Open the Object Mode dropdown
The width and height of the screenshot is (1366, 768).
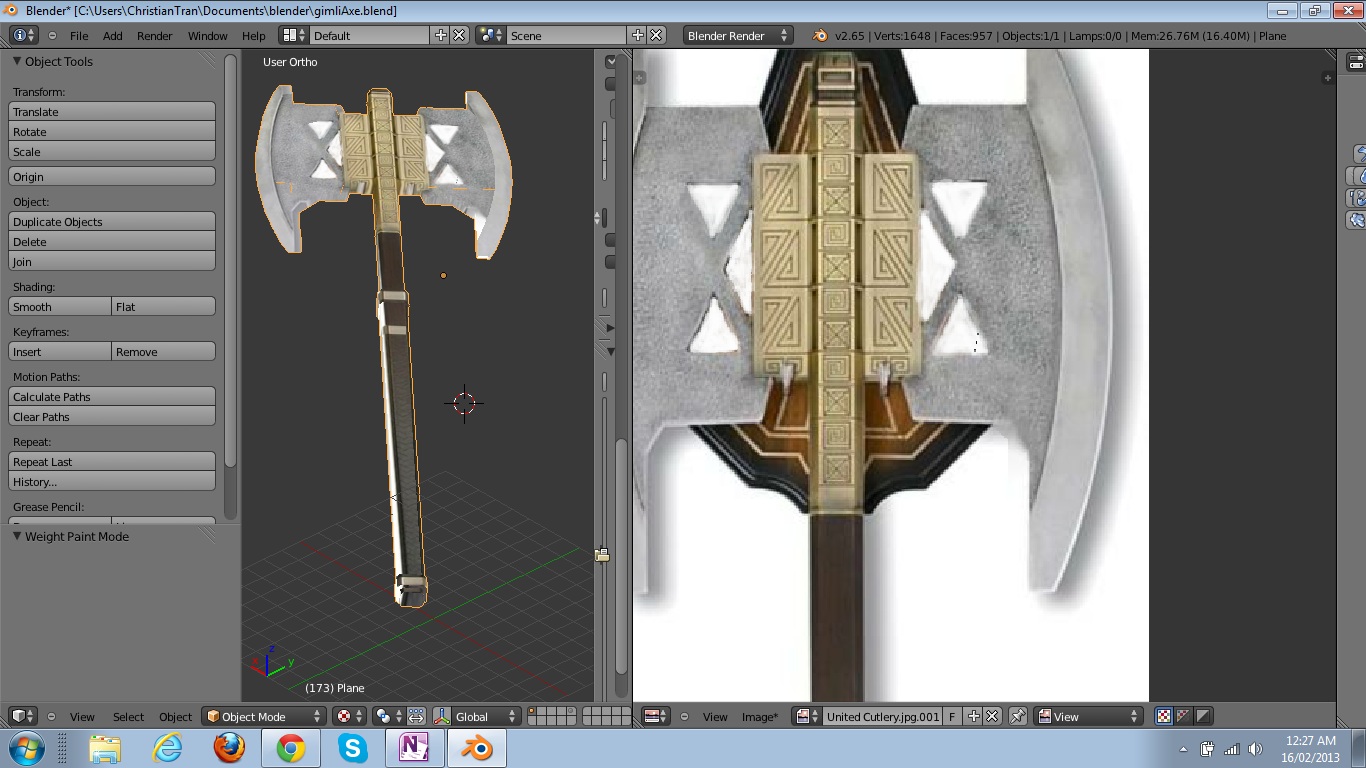(x=264, y=716)
